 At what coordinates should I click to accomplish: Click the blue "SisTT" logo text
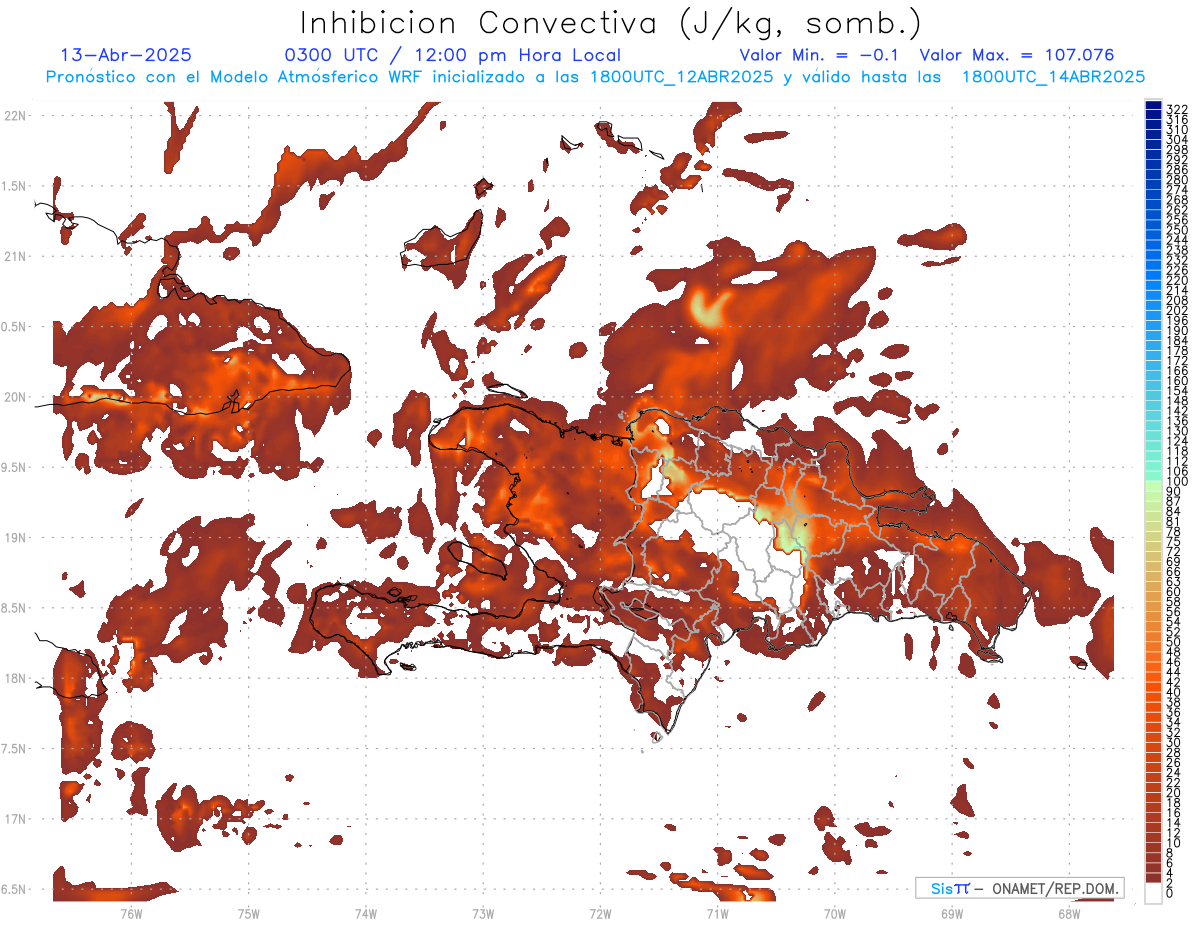click(x=950, y=889)
